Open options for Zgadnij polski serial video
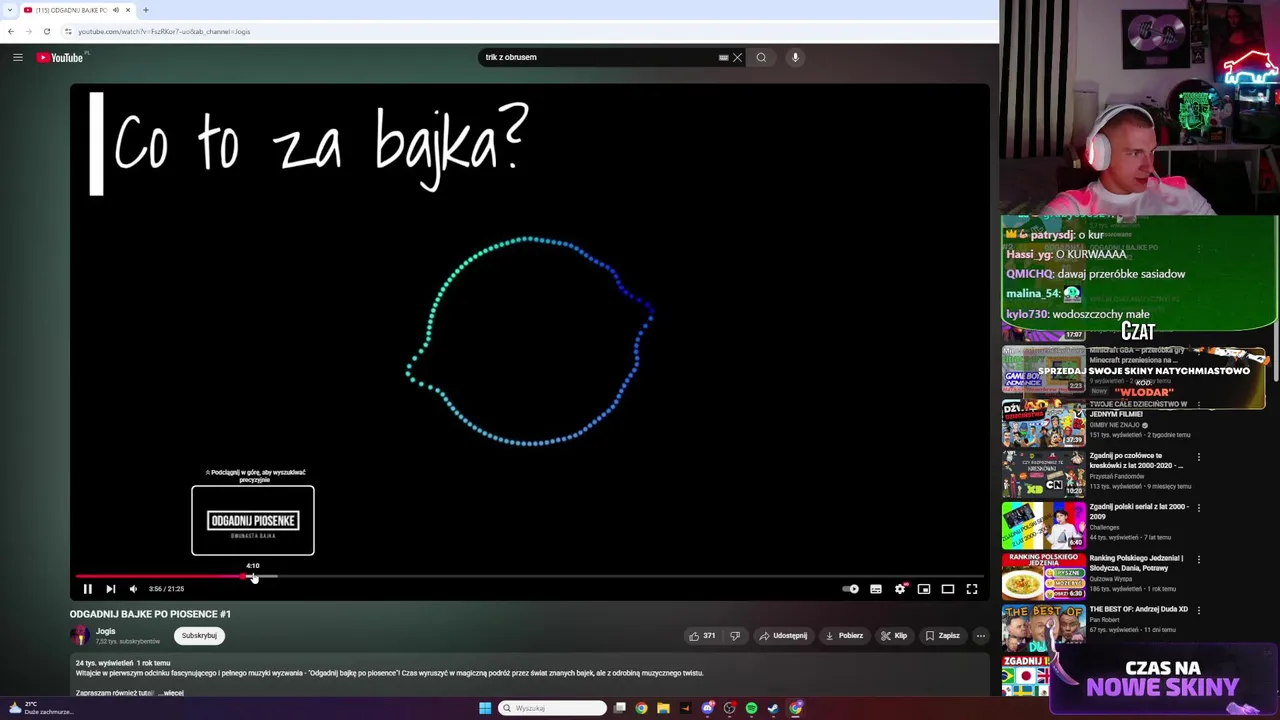Screen dimensions: 1280x720 point(1199,508)
